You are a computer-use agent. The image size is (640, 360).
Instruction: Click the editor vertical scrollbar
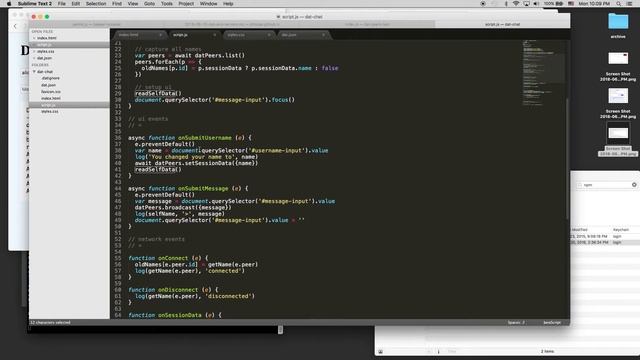click(567, 159)
